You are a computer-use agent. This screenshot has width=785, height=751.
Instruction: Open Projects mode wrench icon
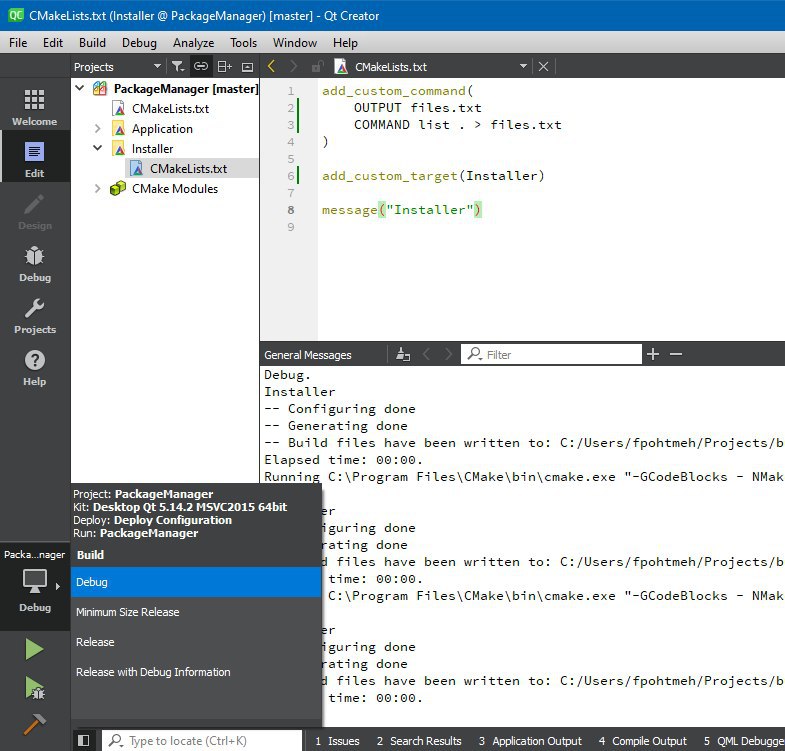pyautogui.click(x=35, y=315)
